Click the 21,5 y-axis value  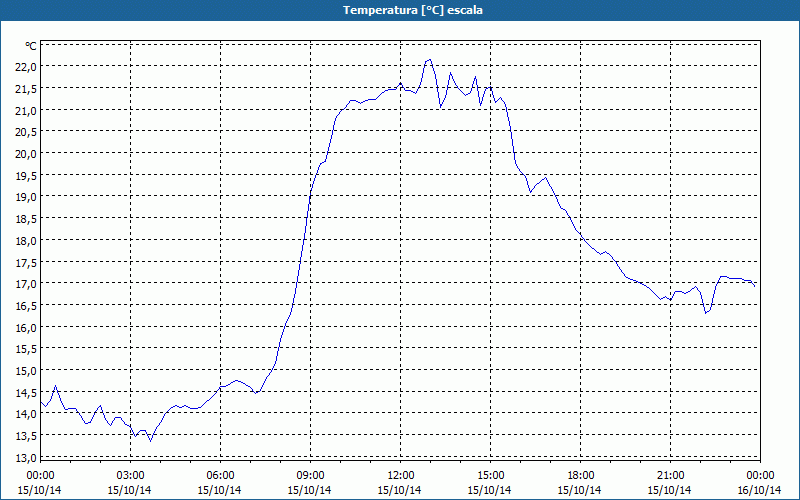[x=26, y=89]
